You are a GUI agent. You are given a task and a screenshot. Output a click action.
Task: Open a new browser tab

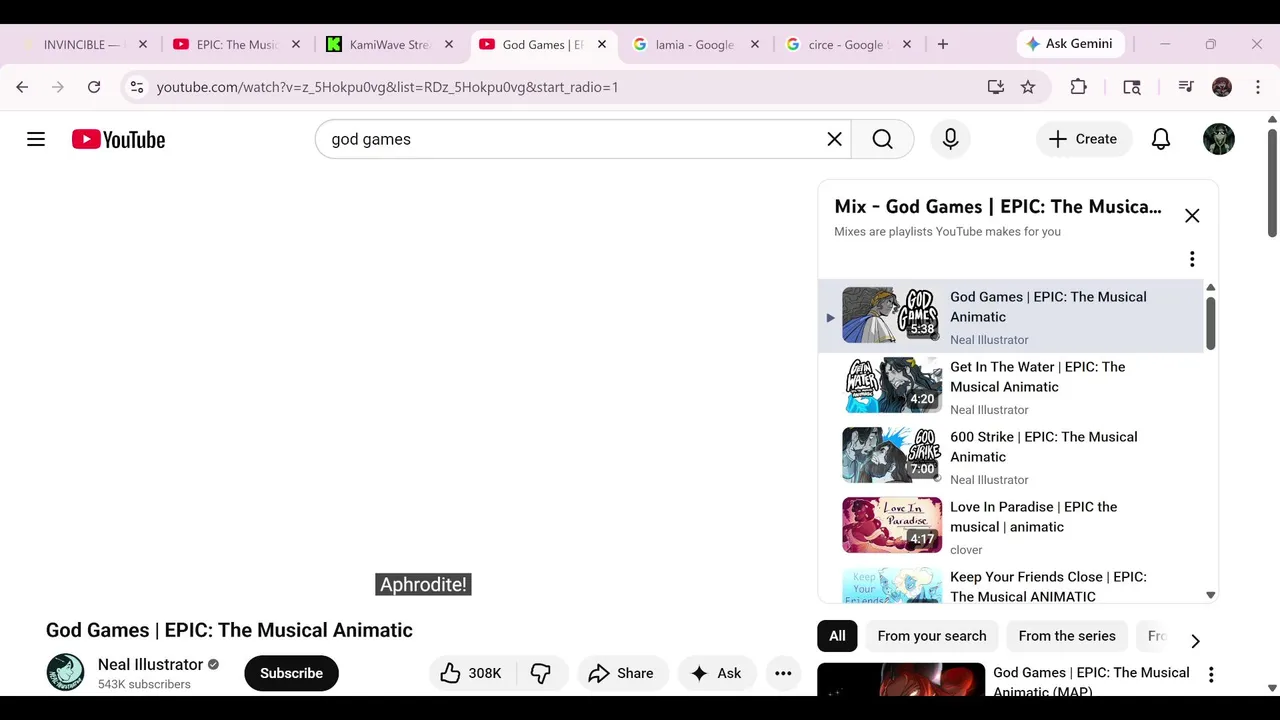click(942, 44)
